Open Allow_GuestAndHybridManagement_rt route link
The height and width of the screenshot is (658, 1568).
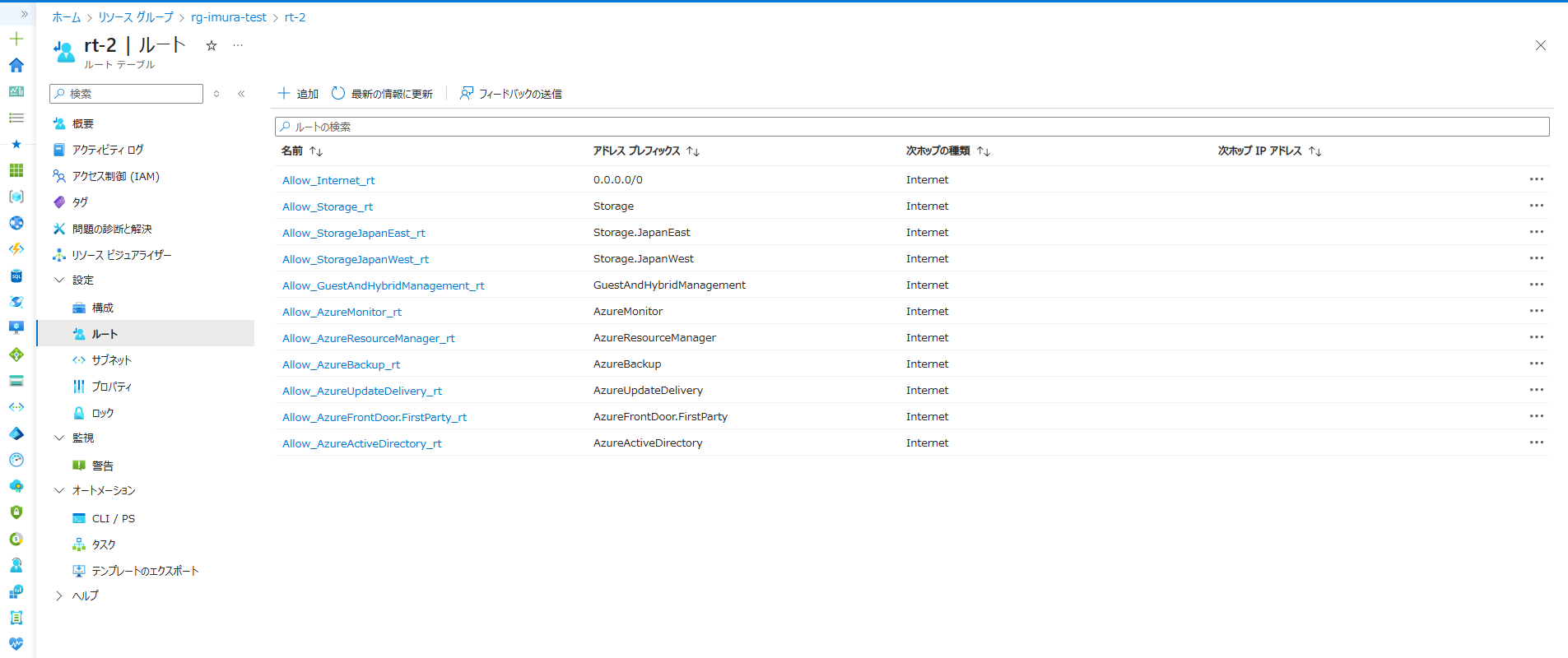(384, 285)
